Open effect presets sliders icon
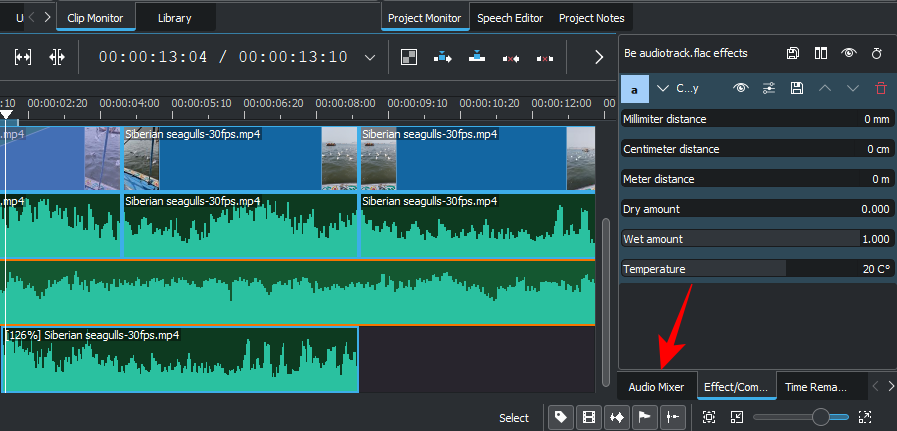 click(768, 88)
